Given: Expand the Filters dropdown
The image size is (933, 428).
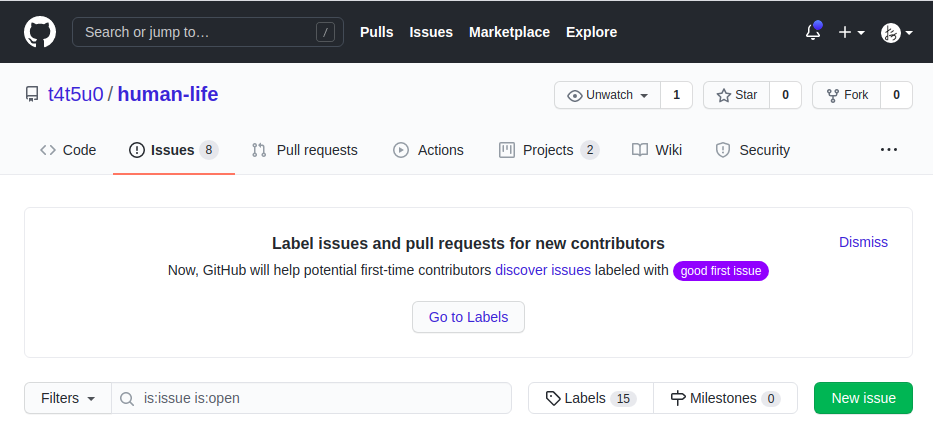Looking at the screenshot, I should point(68,398).
